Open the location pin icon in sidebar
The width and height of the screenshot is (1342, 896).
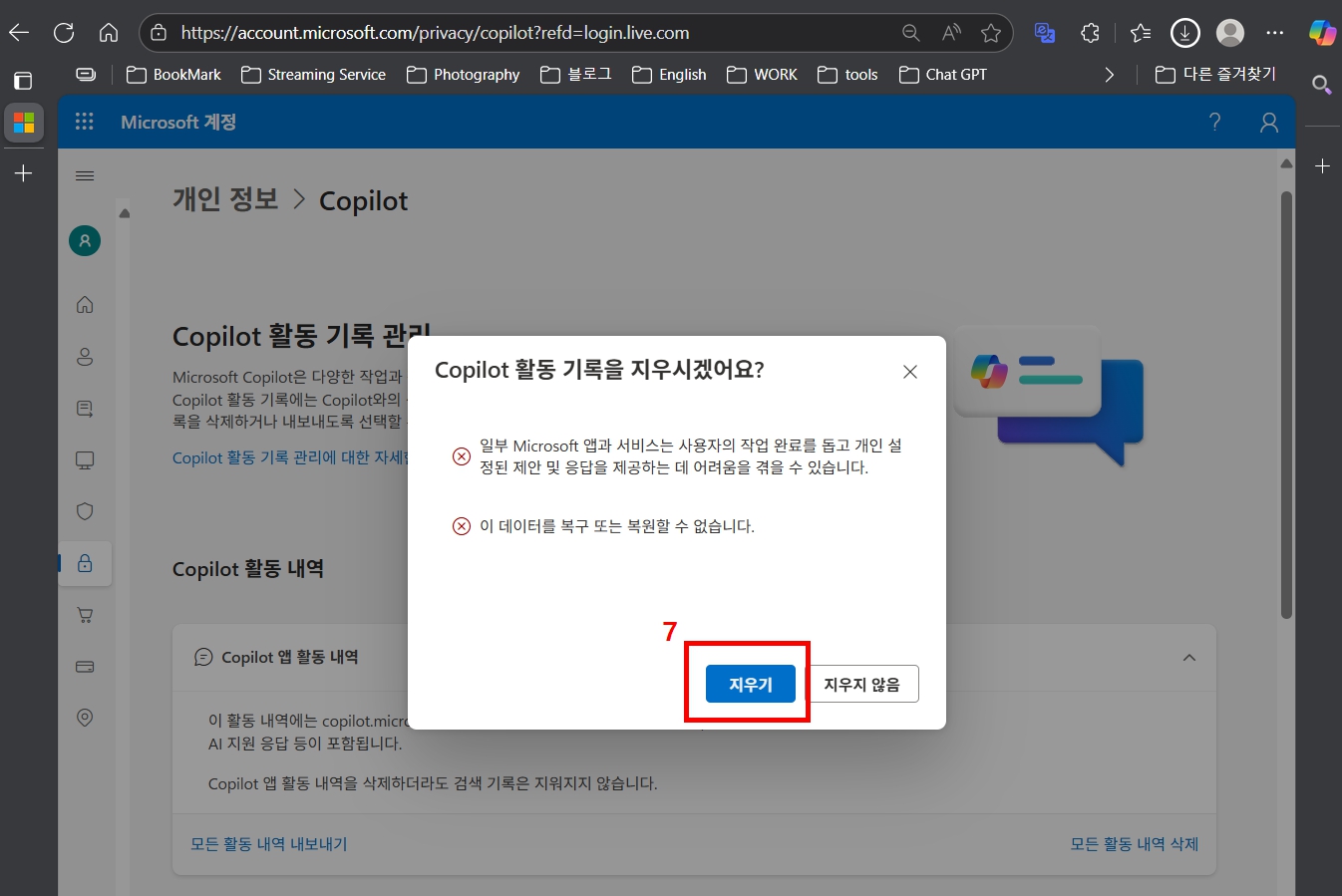(85, 718)
